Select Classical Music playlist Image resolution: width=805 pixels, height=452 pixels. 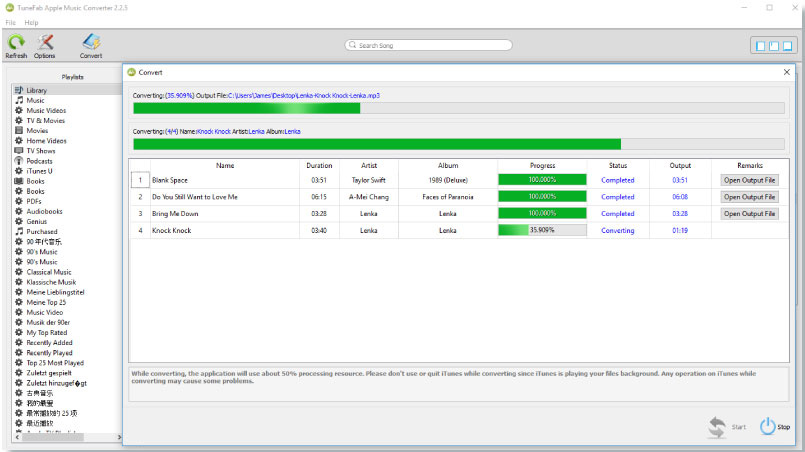49,272
